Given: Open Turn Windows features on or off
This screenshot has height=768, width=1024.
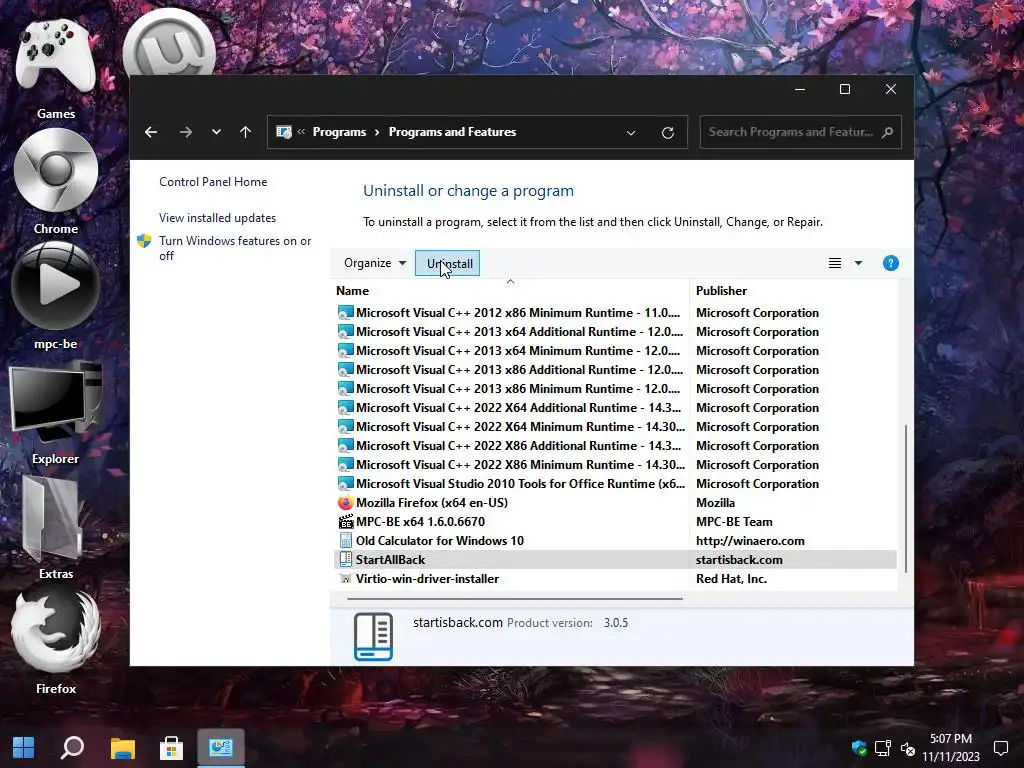Looking at the screenshot, I should pyautogui.click(x=235, y=248).
